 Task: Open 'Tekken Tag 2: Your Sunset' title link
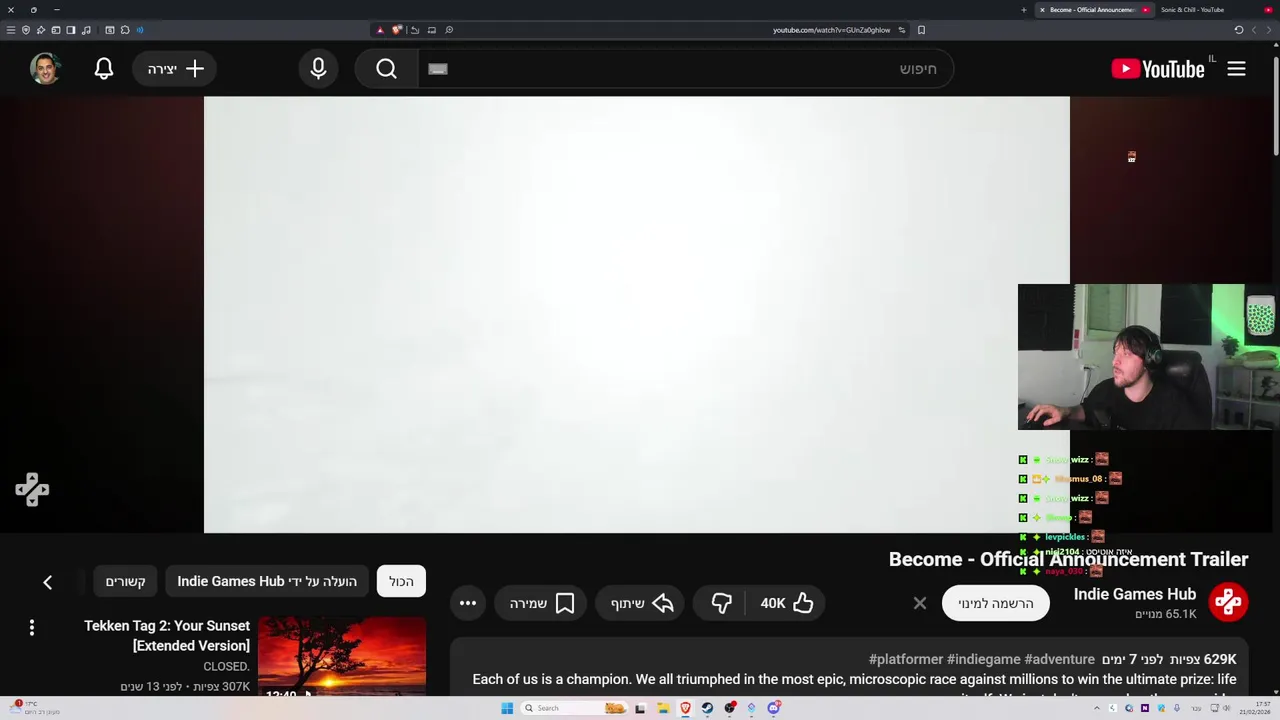pyautogui.click(x=167, y=635)
